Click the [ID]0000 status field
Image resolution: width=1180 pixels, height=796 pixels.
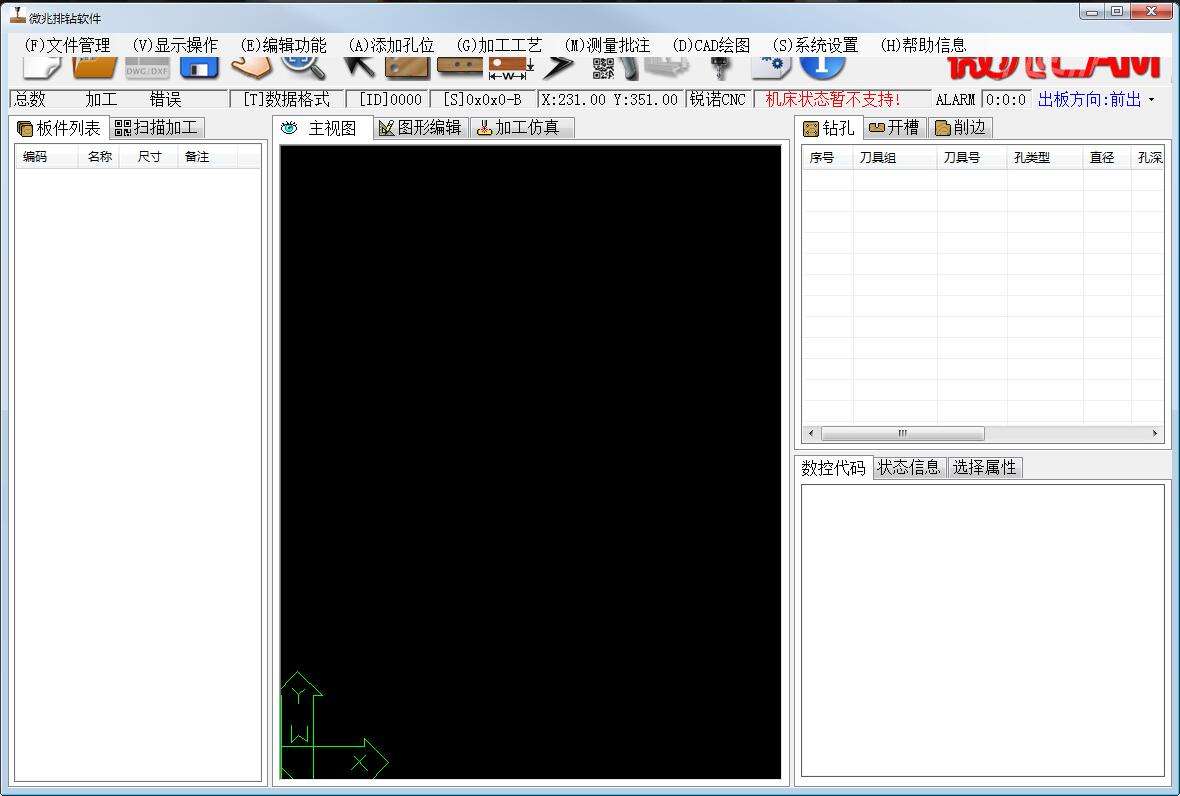tap(389, 99)
